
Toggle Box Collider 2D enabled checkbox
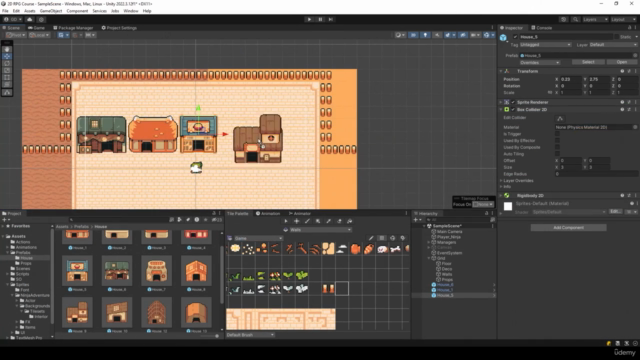click(513, 110)
